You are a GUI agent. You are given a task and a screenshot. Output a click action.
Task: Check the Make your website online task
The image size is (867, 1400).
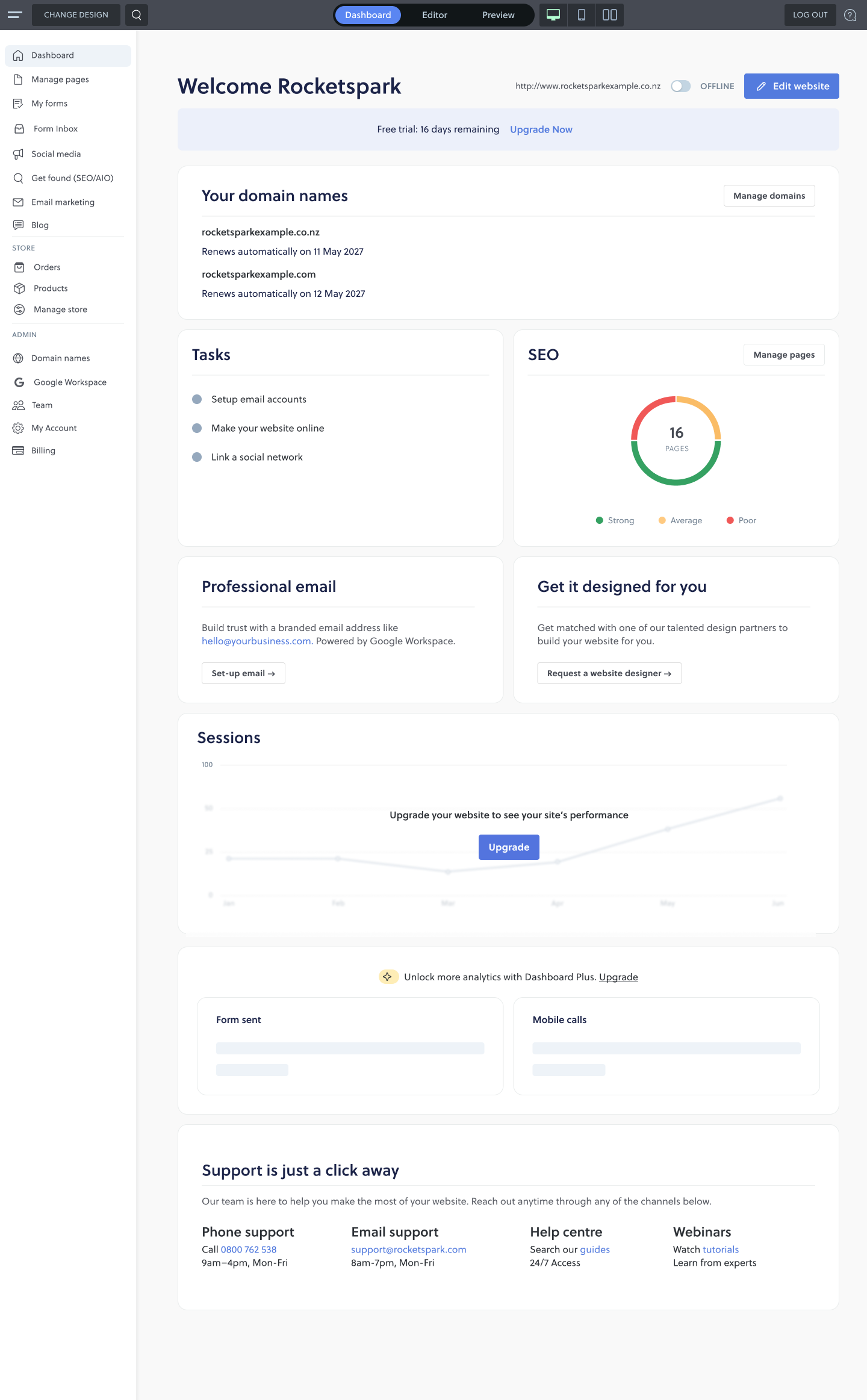click(x=197, y=428)
